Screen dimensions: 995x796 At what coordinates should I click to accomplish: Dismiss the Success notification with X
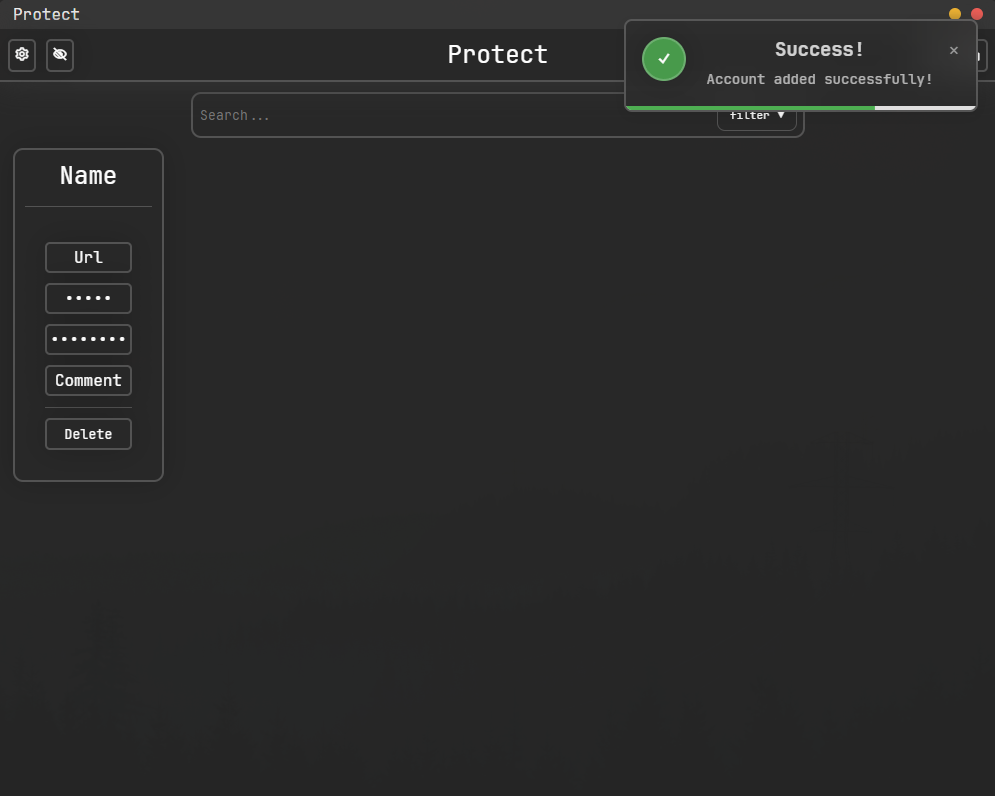953,51
